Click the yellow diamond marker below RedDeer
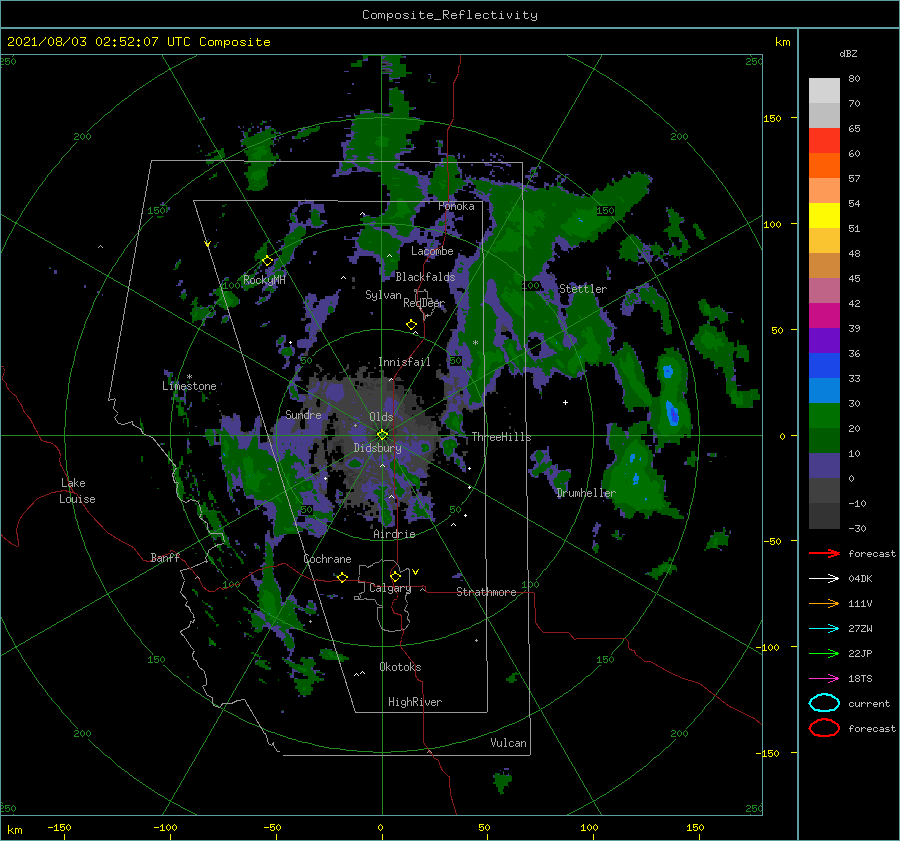 click(411, 324)
